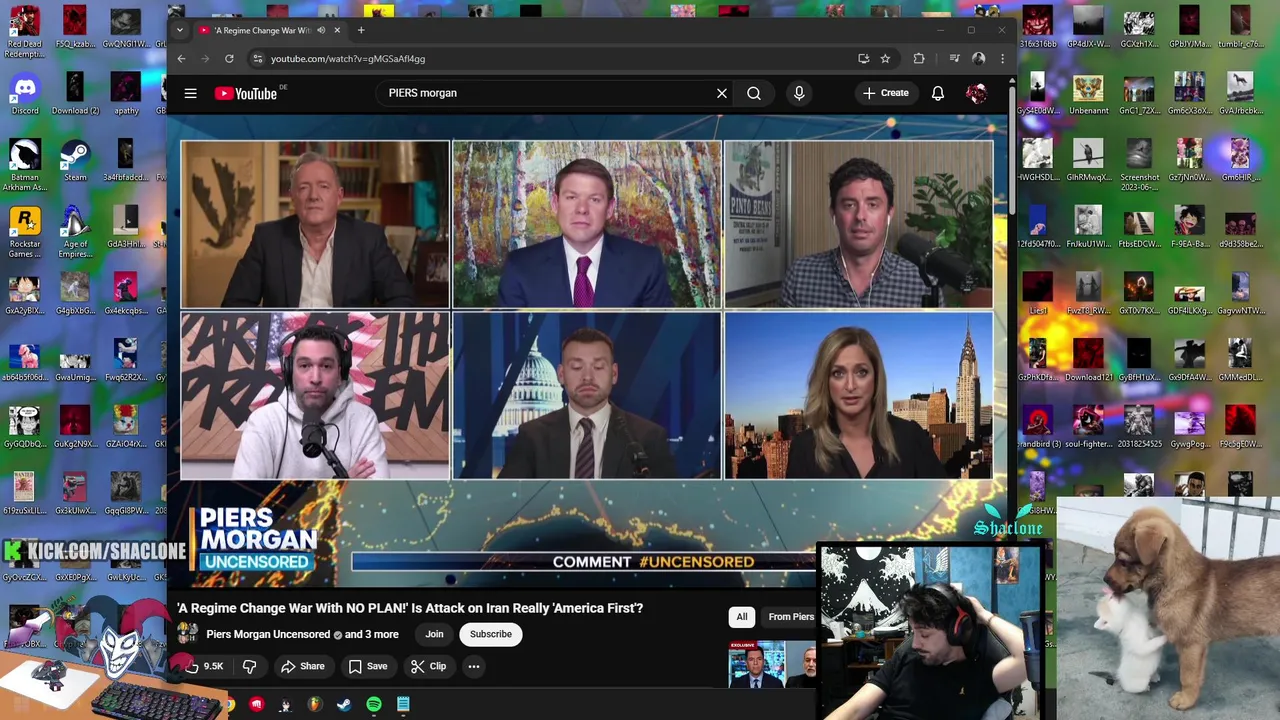The width and height of the screenshot is (1280, 720).
Task: Open the Create upload button
Action: pos(886,93)
